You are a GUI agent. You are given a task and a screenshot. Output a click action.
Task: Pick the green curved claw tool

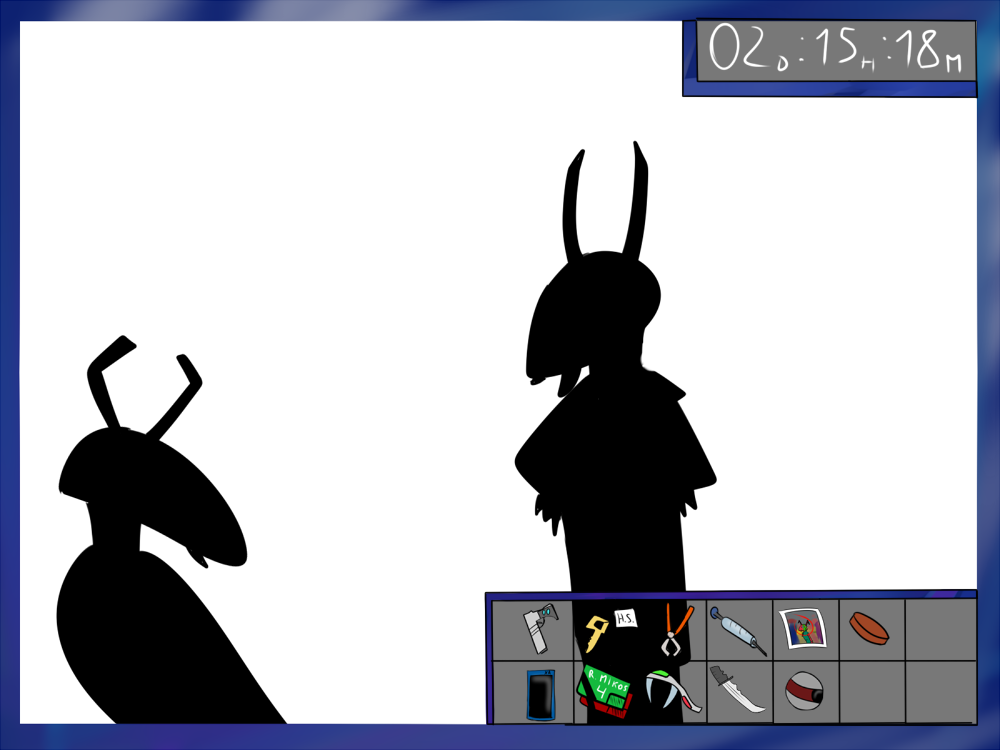click(x=671, y=691)
